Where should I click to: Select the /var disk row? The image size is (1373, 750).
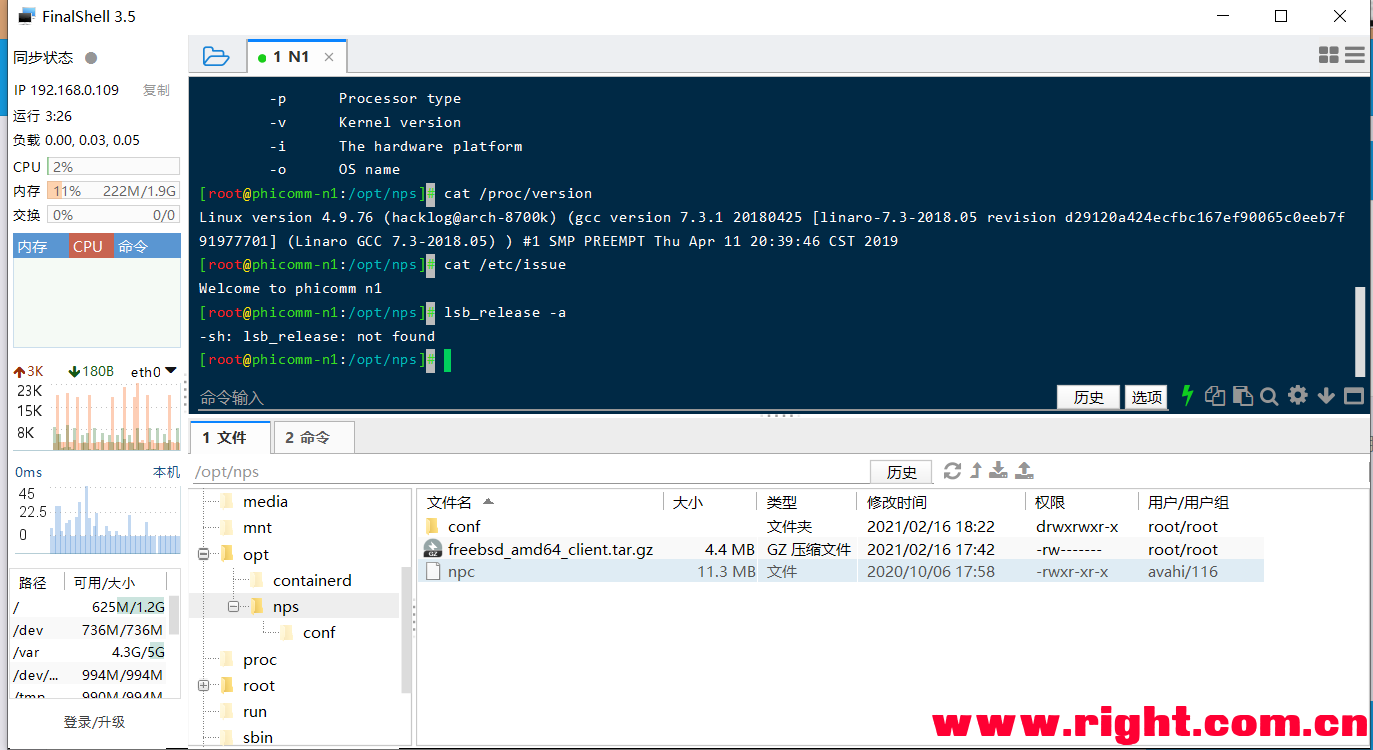[x=88, y=652]
